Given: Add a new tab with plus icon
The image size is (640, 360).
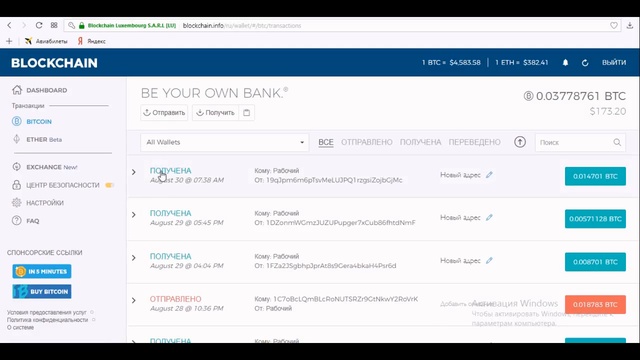Looking at the screenshot, I should pyautogui.click(x=9, y=41).
